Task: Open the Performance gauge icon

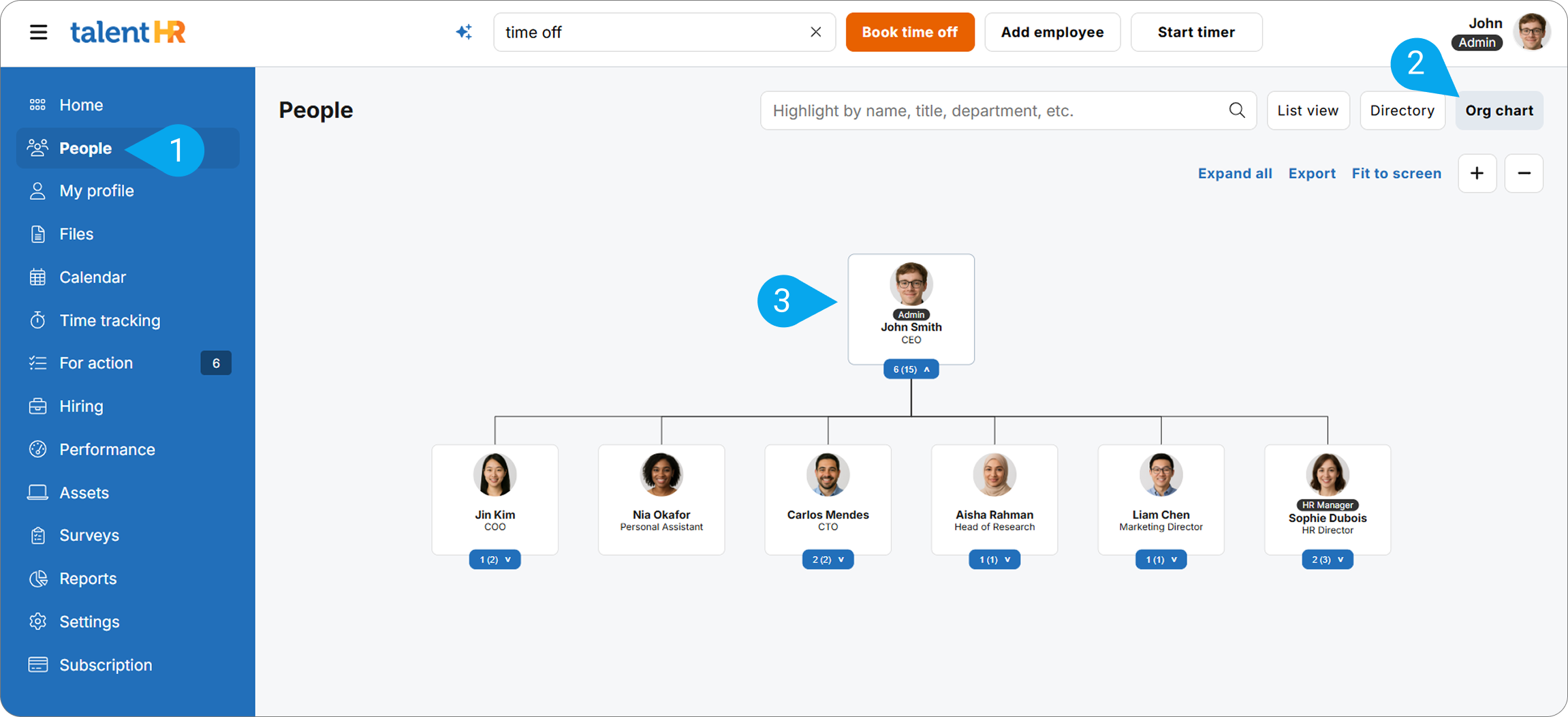Action: pyautogui.click(x=38, y=448)
